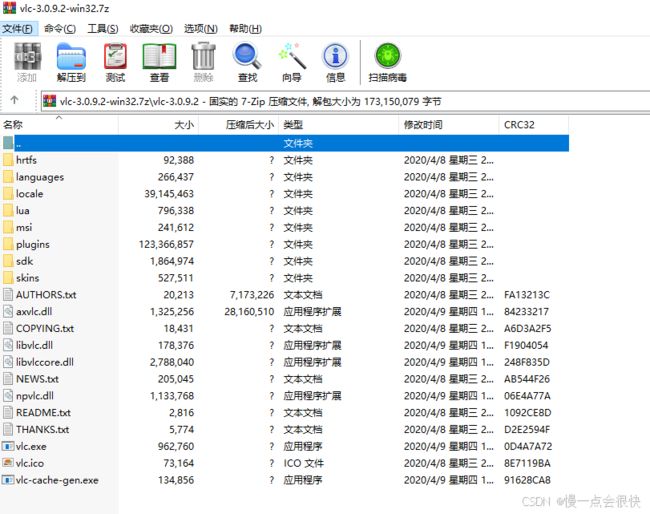Select the lua folder icon

(8, 211)
